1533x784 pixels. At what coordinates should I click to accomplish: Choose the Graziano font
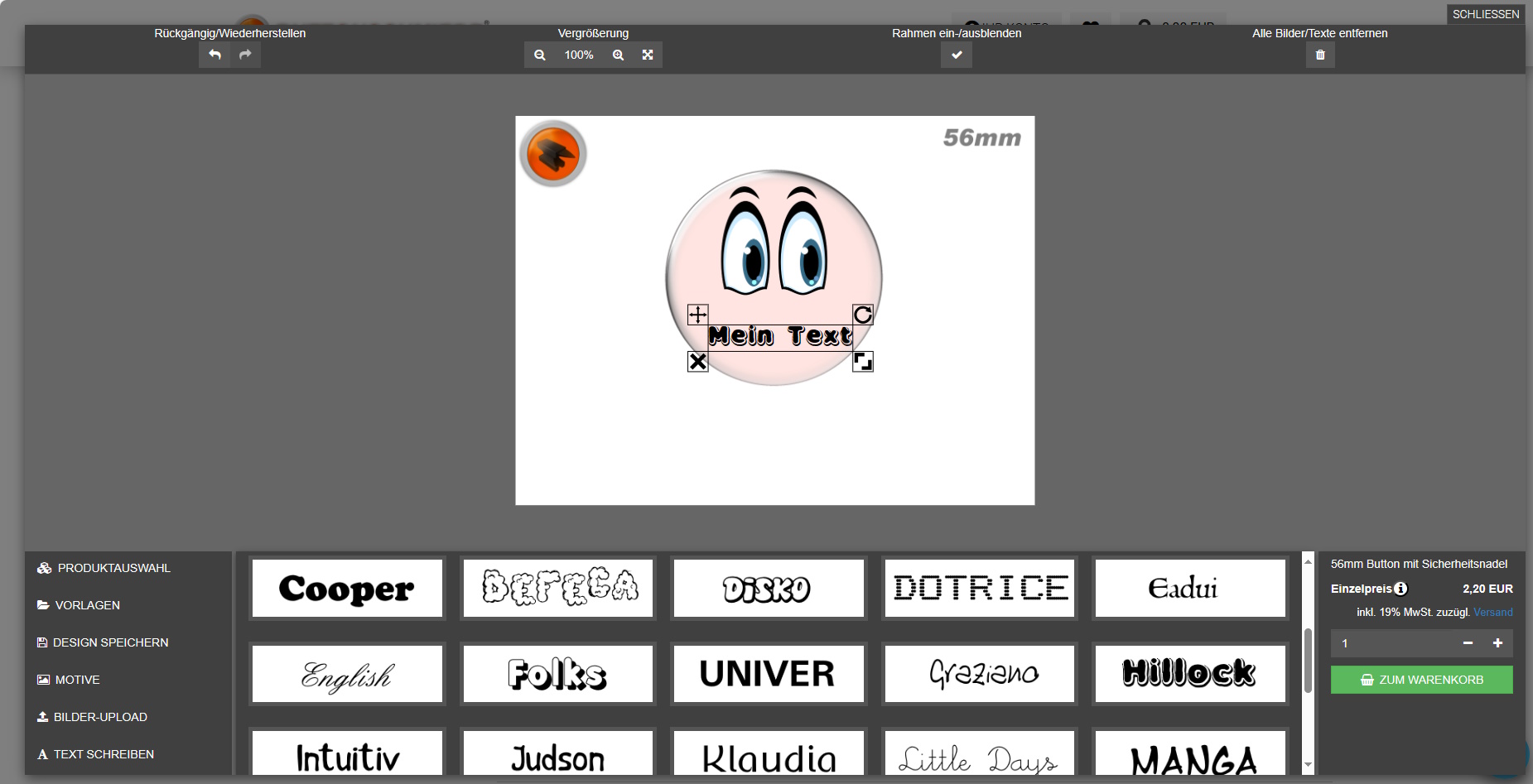(x=980, y=674)
